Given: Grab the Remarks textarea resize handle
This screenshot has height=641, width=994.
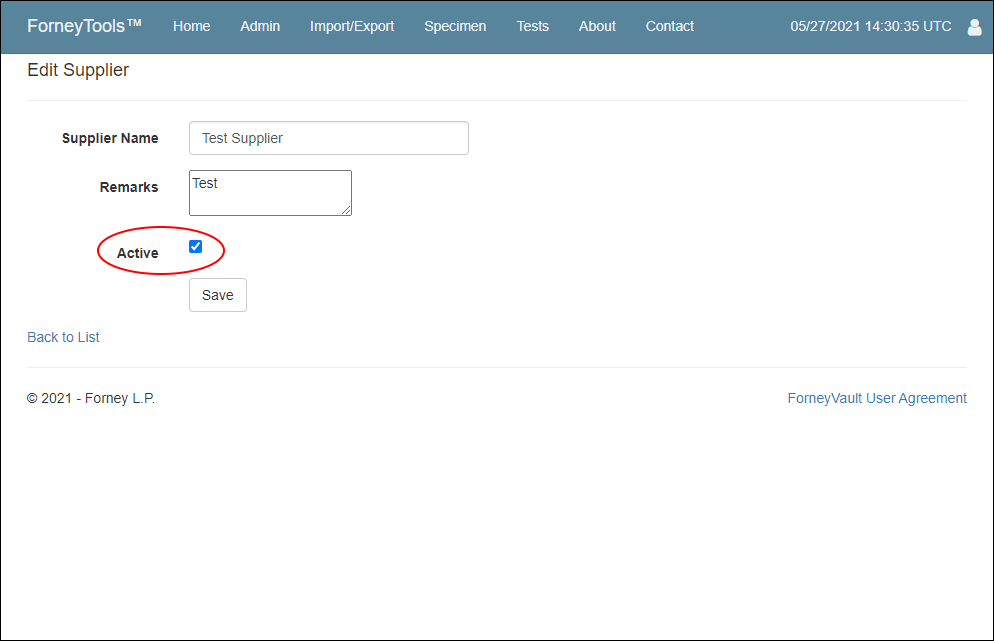Looking at the screenshot, I should click(346, 210).
